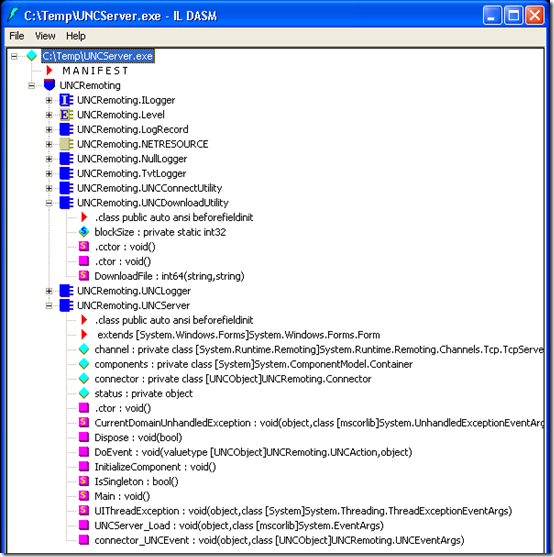Select 'status : private object' field
This screenshot has width=554, height=557.
143,394
